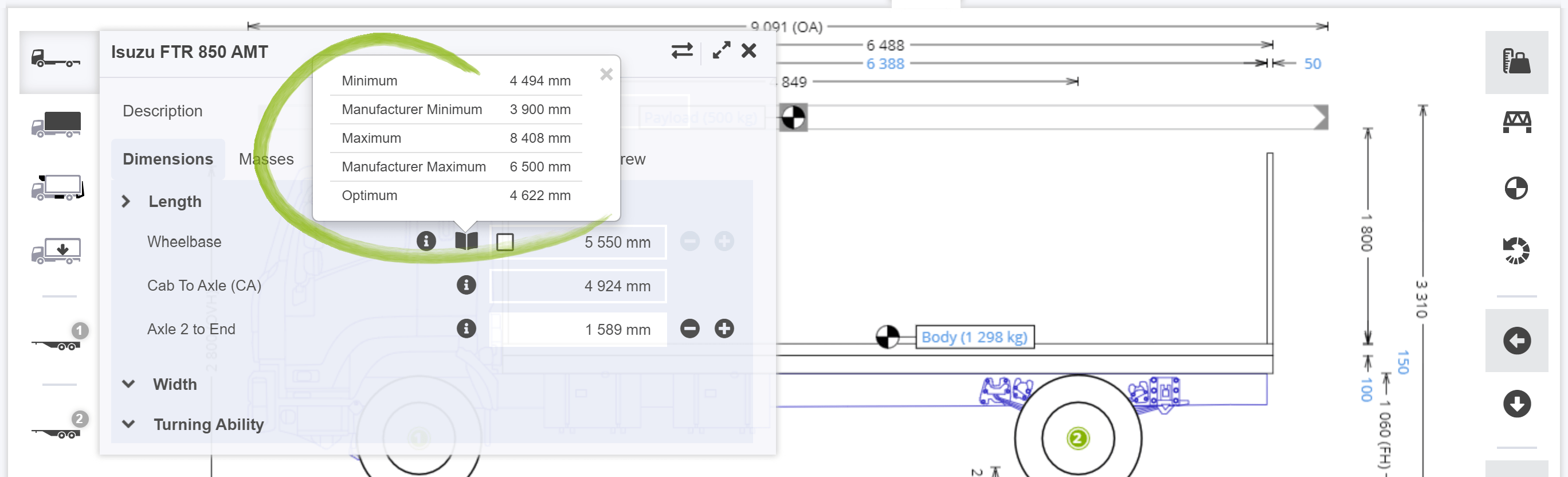Click the Optimum 4 622 mm row
This screenshot has height=477, width=1568.
456,195
